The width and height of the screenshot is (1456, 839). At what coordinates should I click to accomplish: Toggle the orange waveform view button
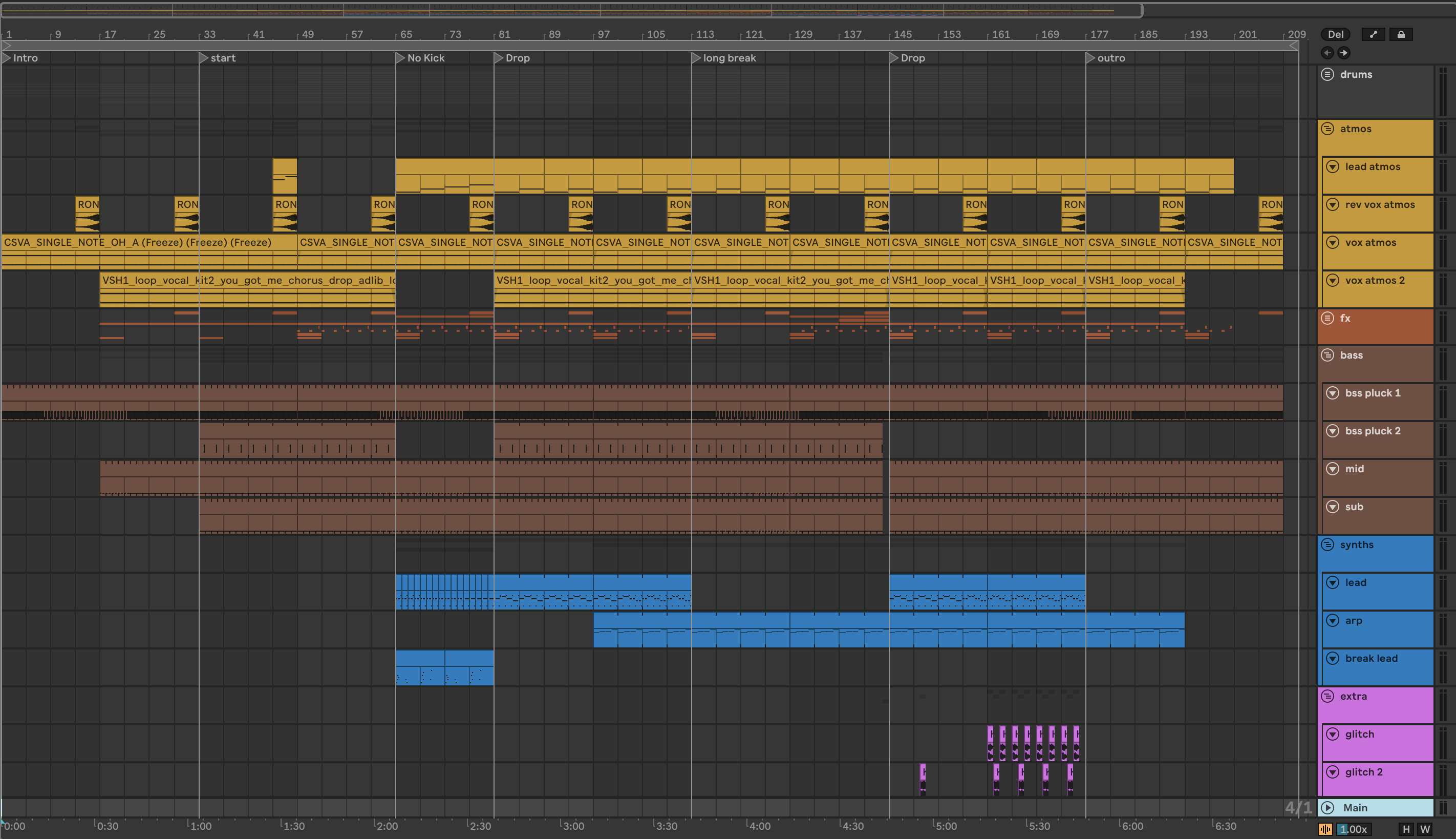[1325, 829]
